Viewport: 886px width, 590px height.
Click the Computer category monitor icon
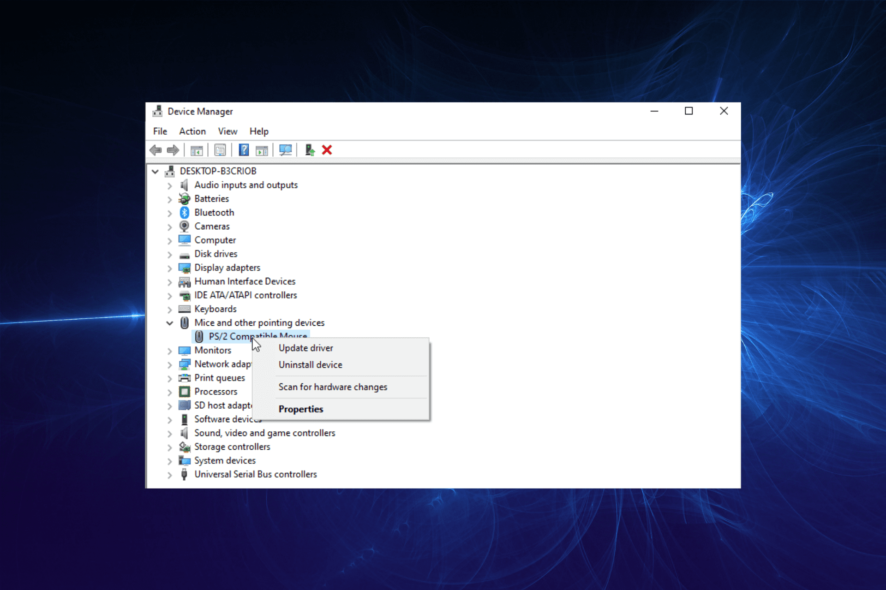(x=184, y=240)
